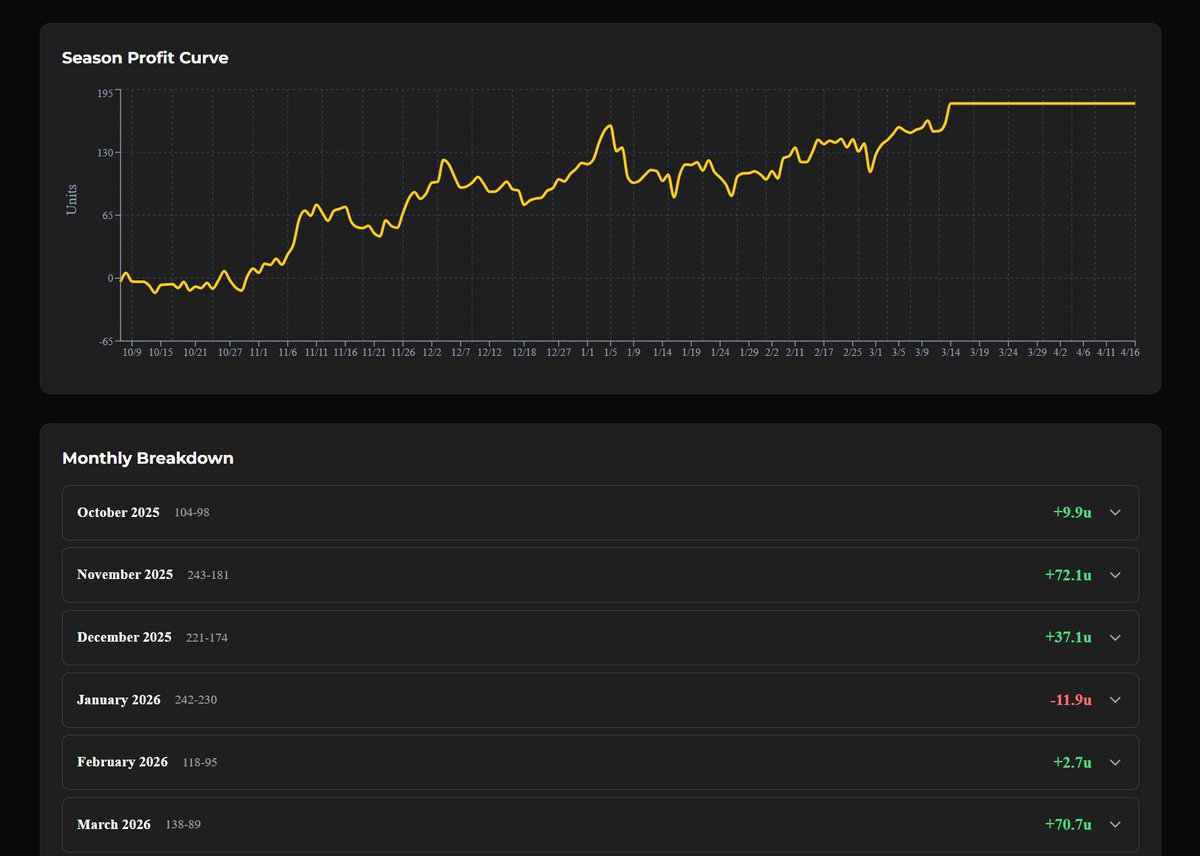Click the Season Profit Curve heading
Screen dimensions: 1200x856
pos(145,58)
